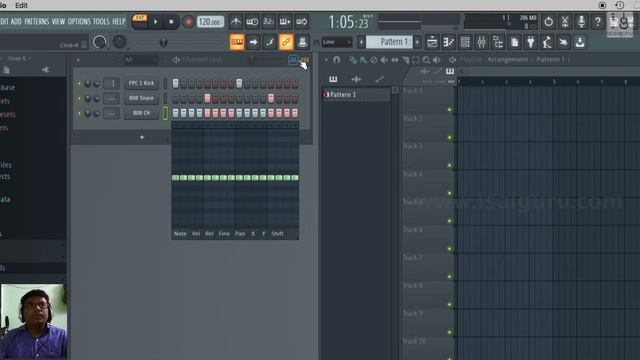Click the arrow step-edit toolbar icon
Screen dimensions: 640x360
[253, 42]
